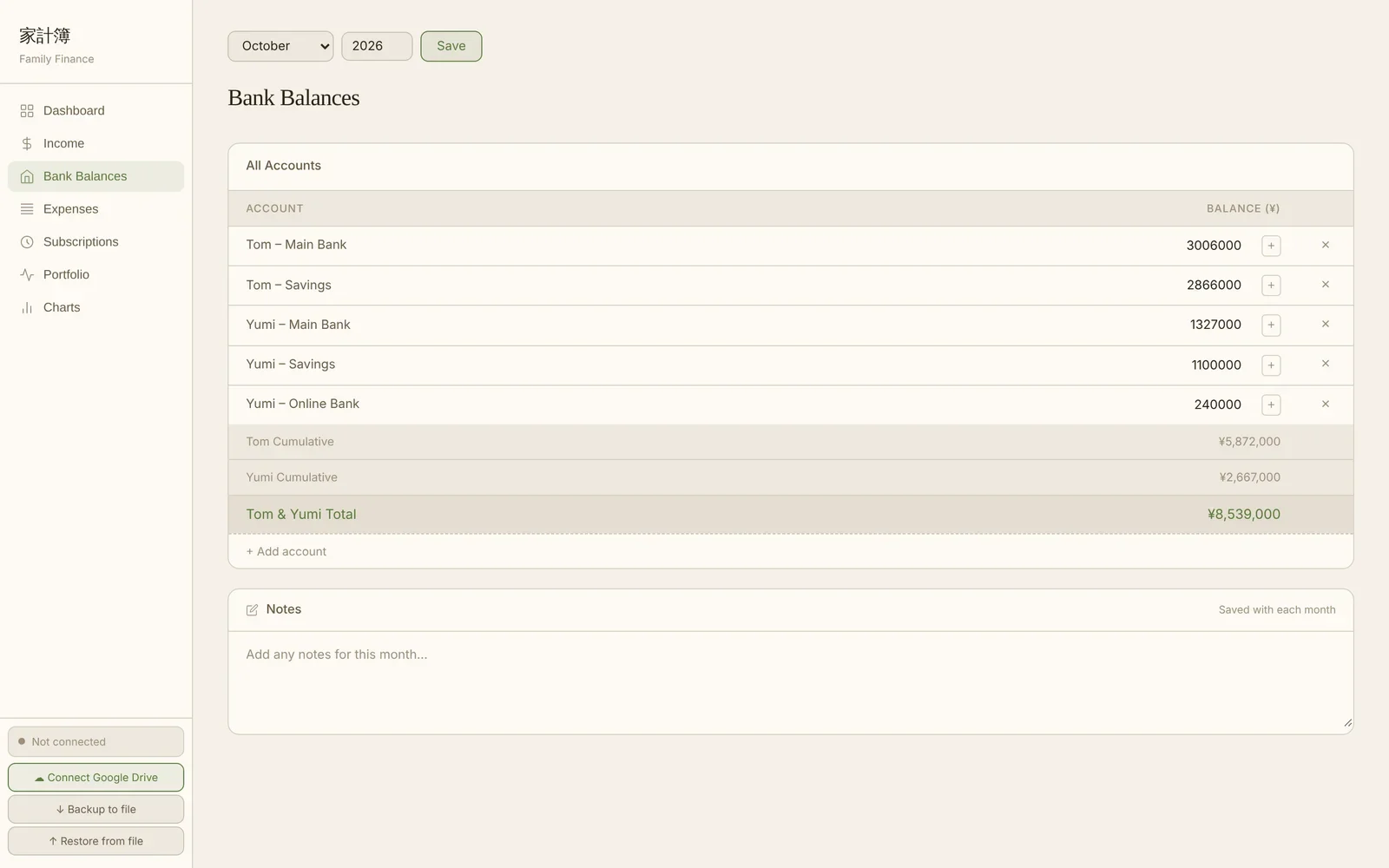The height and width of the screenshot is (868, 1389).
Task: Click Restore from file
Action: (95, 841)
